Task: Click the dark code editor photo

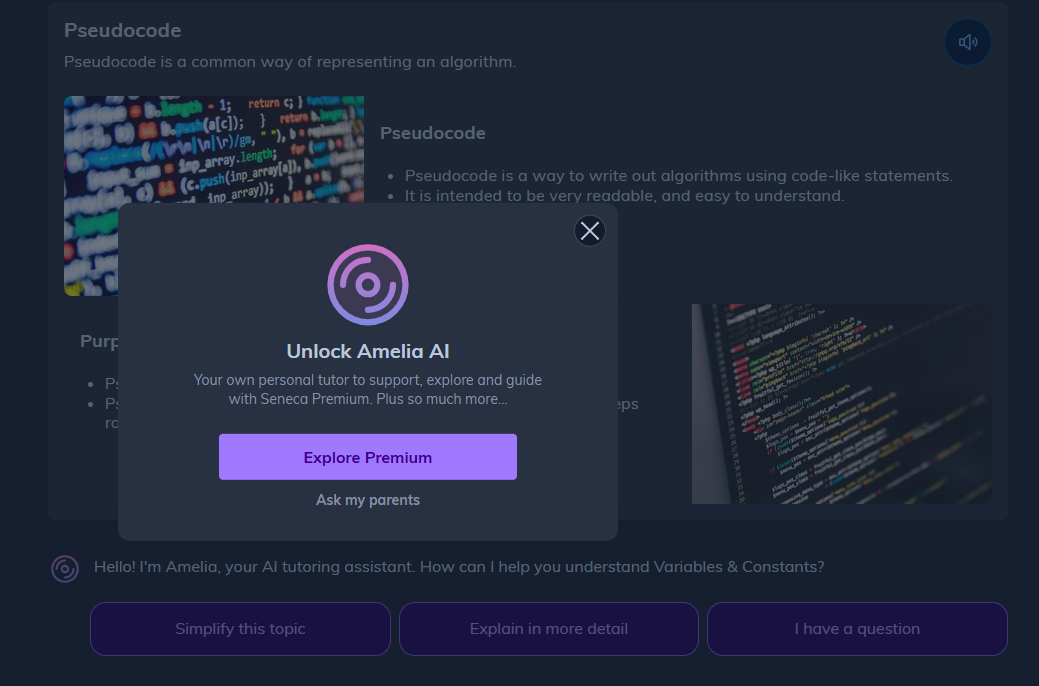Action: coord(841,404)
